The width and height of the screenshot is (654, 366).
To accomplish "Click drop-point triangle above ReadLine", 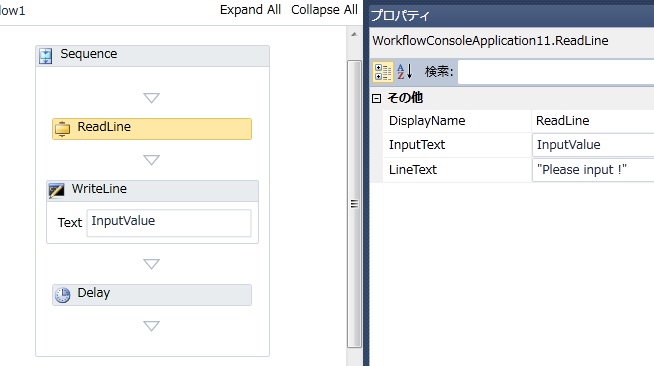I will click(x=151, y=98).
